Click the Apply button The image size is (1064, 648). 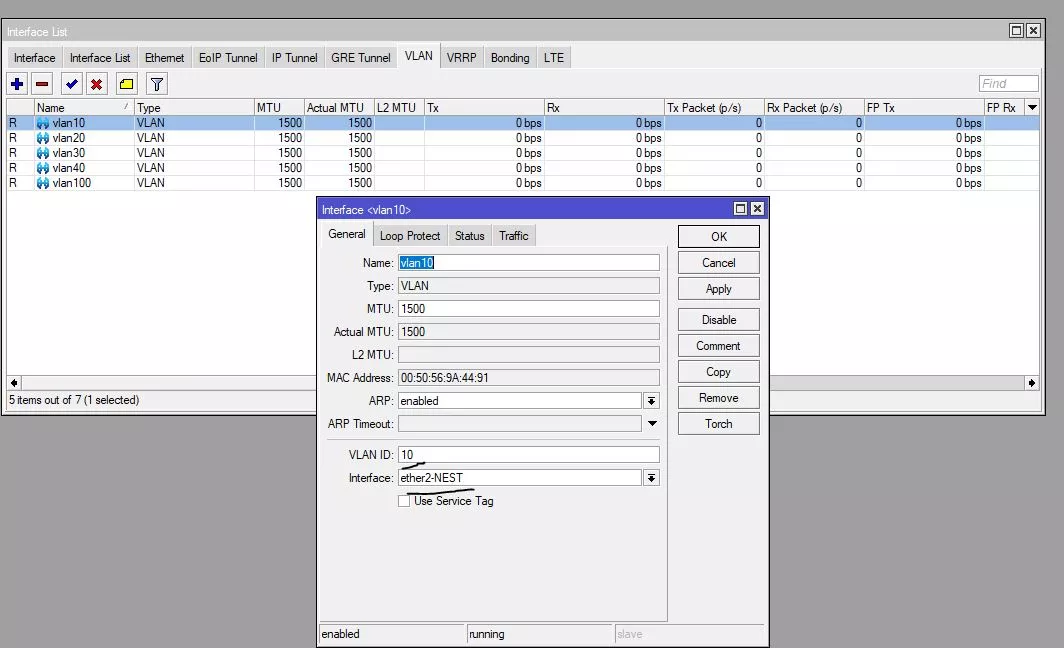(719, 289)
